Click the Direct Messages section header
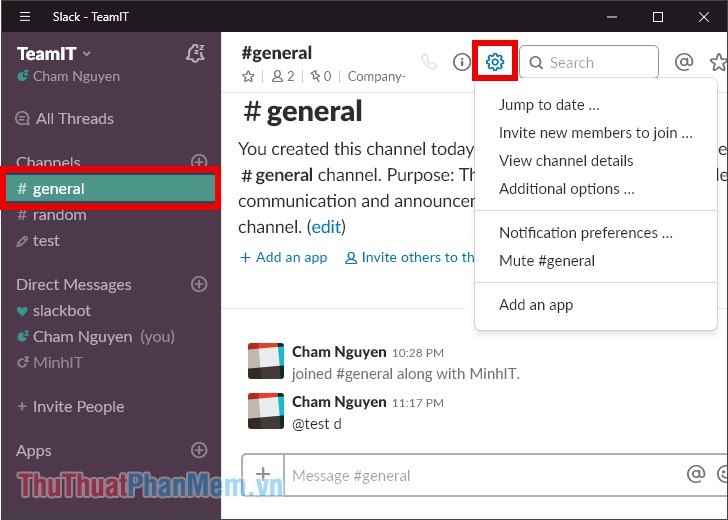 click(74, 285)
